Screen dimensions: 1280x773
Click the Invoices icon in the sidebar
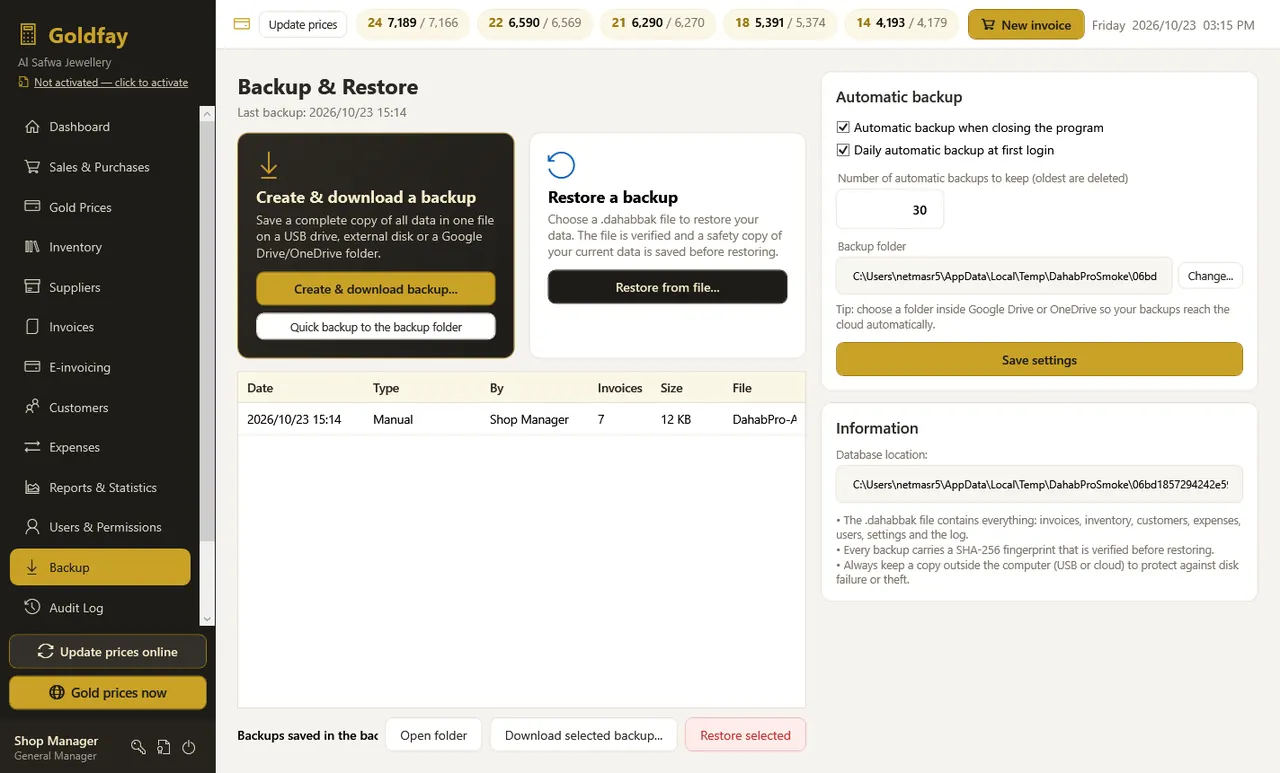(x=31, y=327)
